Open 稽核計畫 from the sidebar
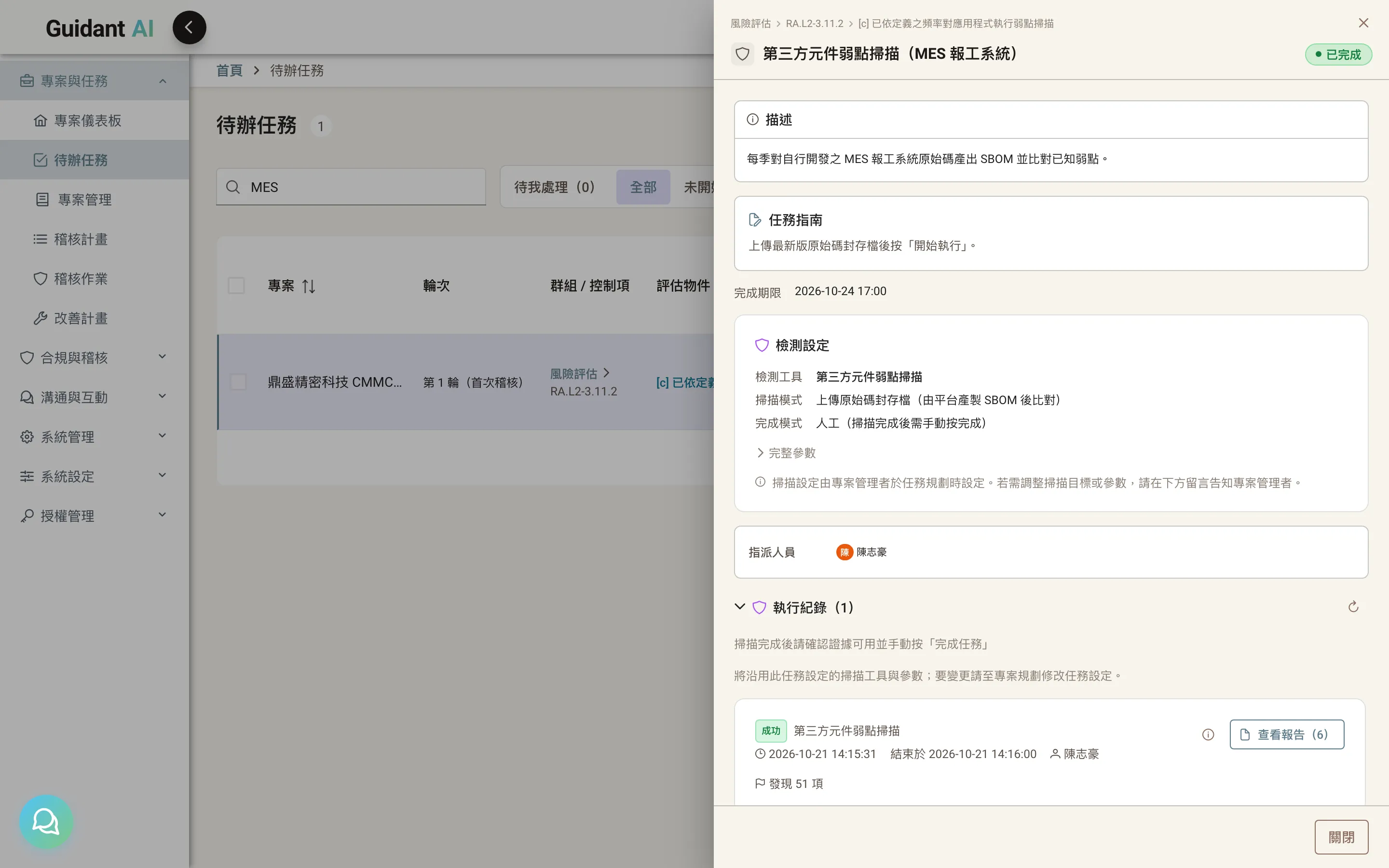 click(94, 239)
